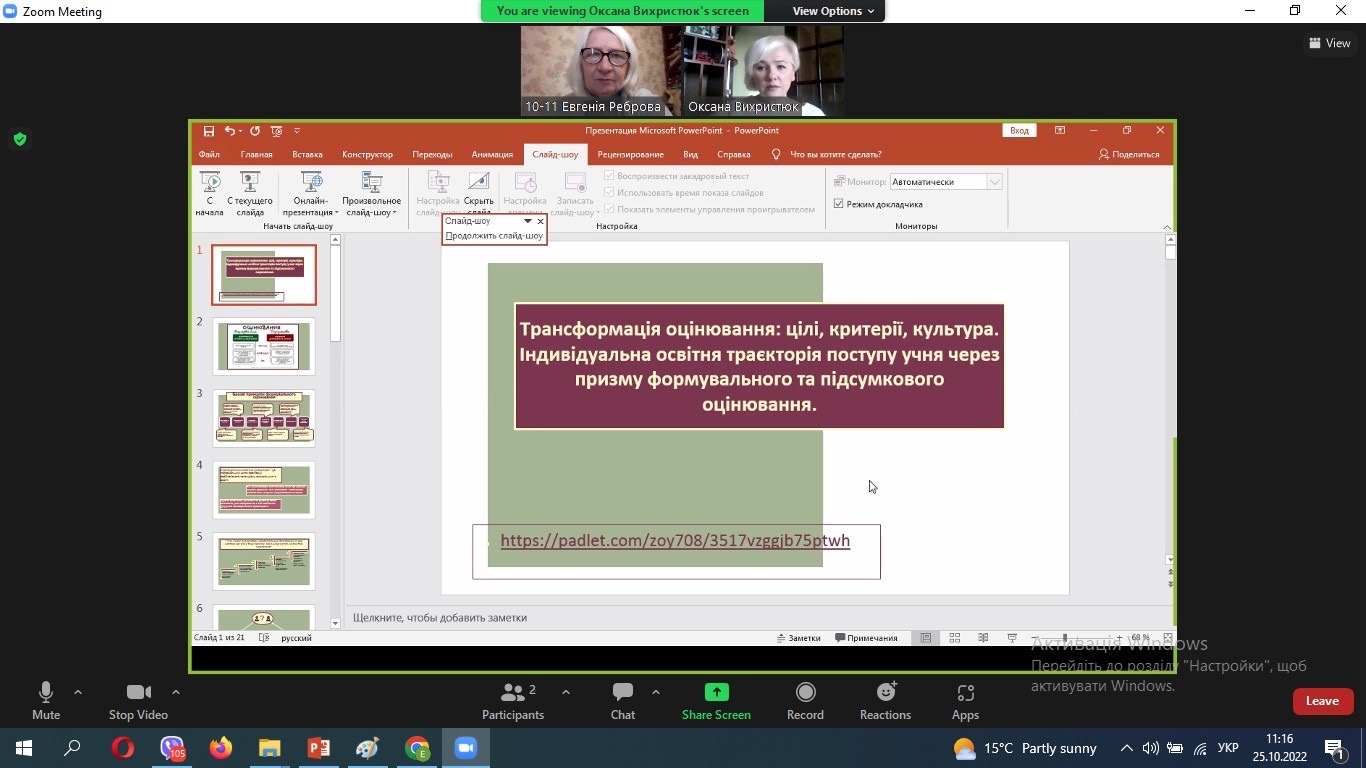Open the Zoom Chat panel

(x=623, y=700)
